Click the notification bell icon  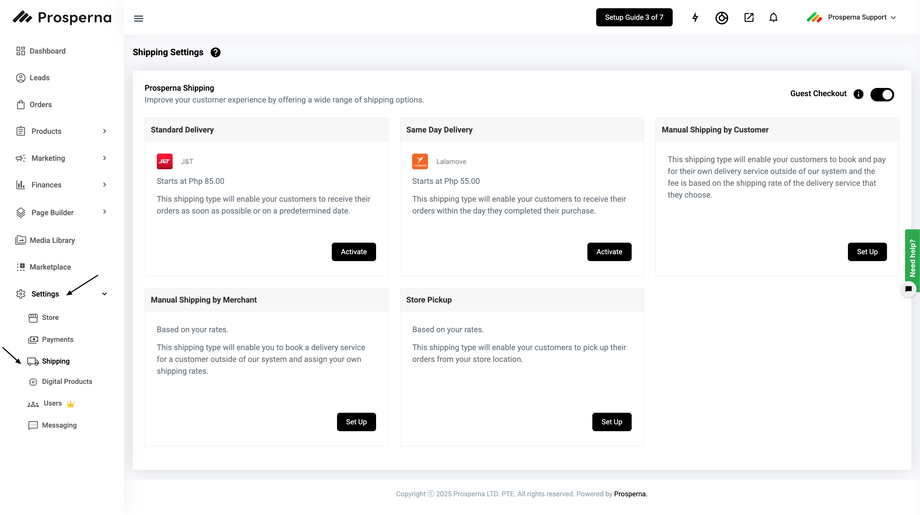[773, 18]
